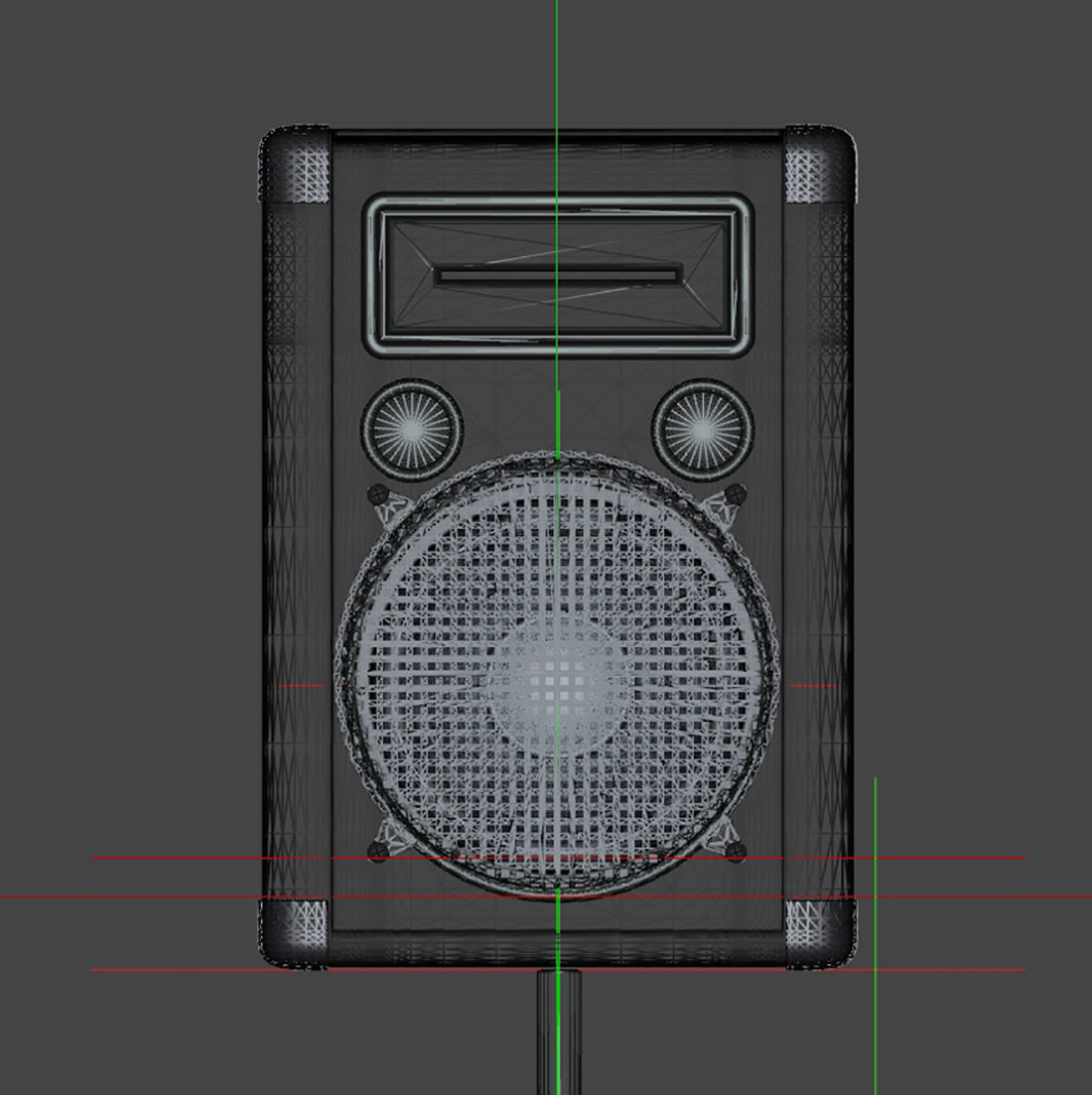1092x1095 pixels.
Task: Select the narrow horn slot in center
Action: click(x=558, y=275)
